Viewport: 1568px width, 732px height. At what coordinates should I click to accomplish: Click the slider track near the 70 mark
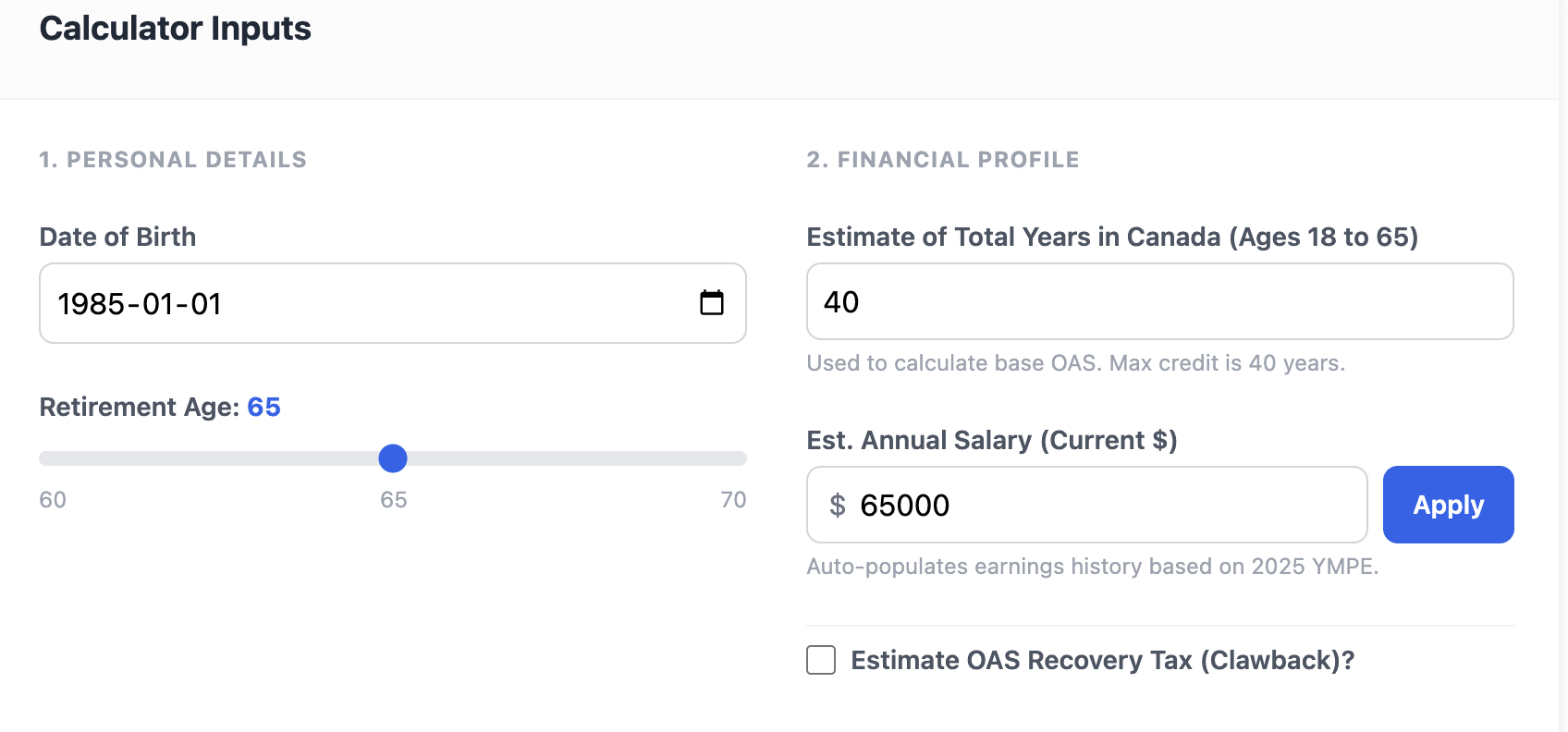click(x=730, y=458)
